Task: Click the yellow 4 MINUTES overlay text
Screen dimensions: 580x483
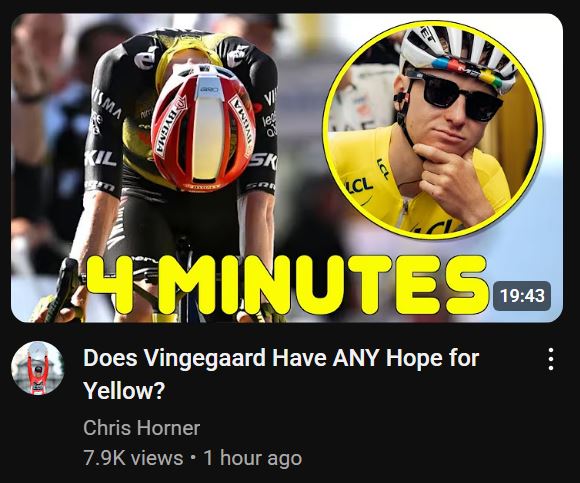Action: point(287,284)
